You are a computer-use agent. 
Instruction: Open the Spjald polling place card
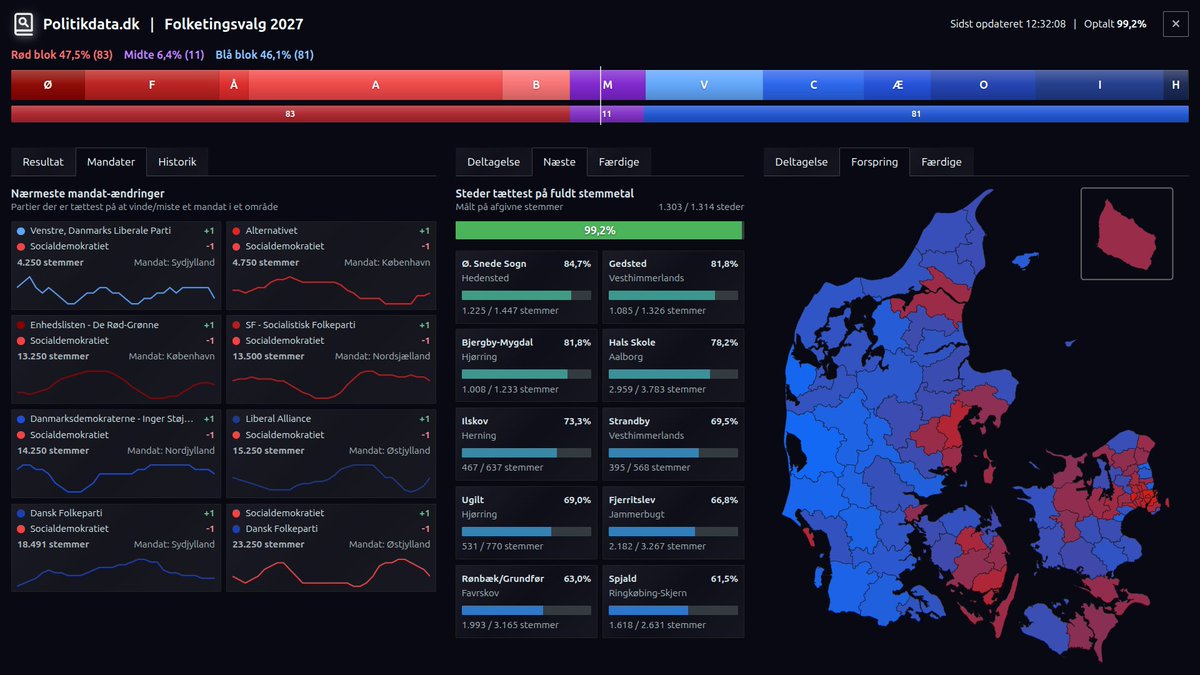(x=673, y=601)
